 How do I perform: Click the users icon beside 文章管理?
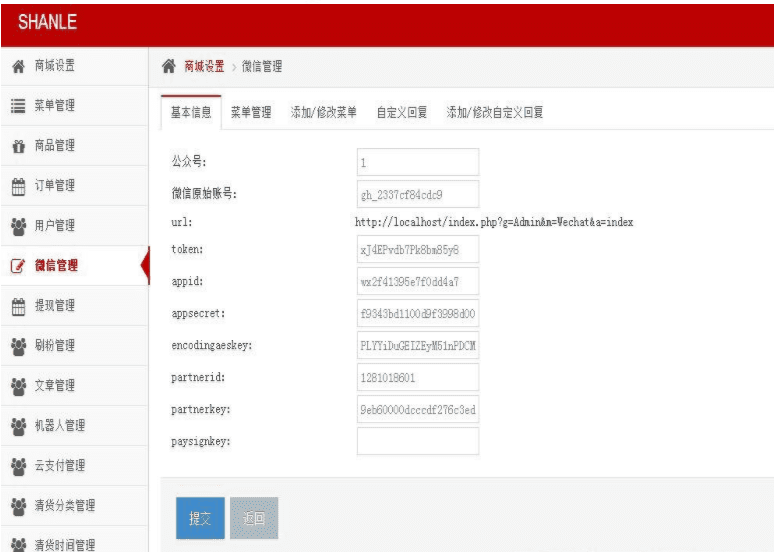tap(18, 386)
